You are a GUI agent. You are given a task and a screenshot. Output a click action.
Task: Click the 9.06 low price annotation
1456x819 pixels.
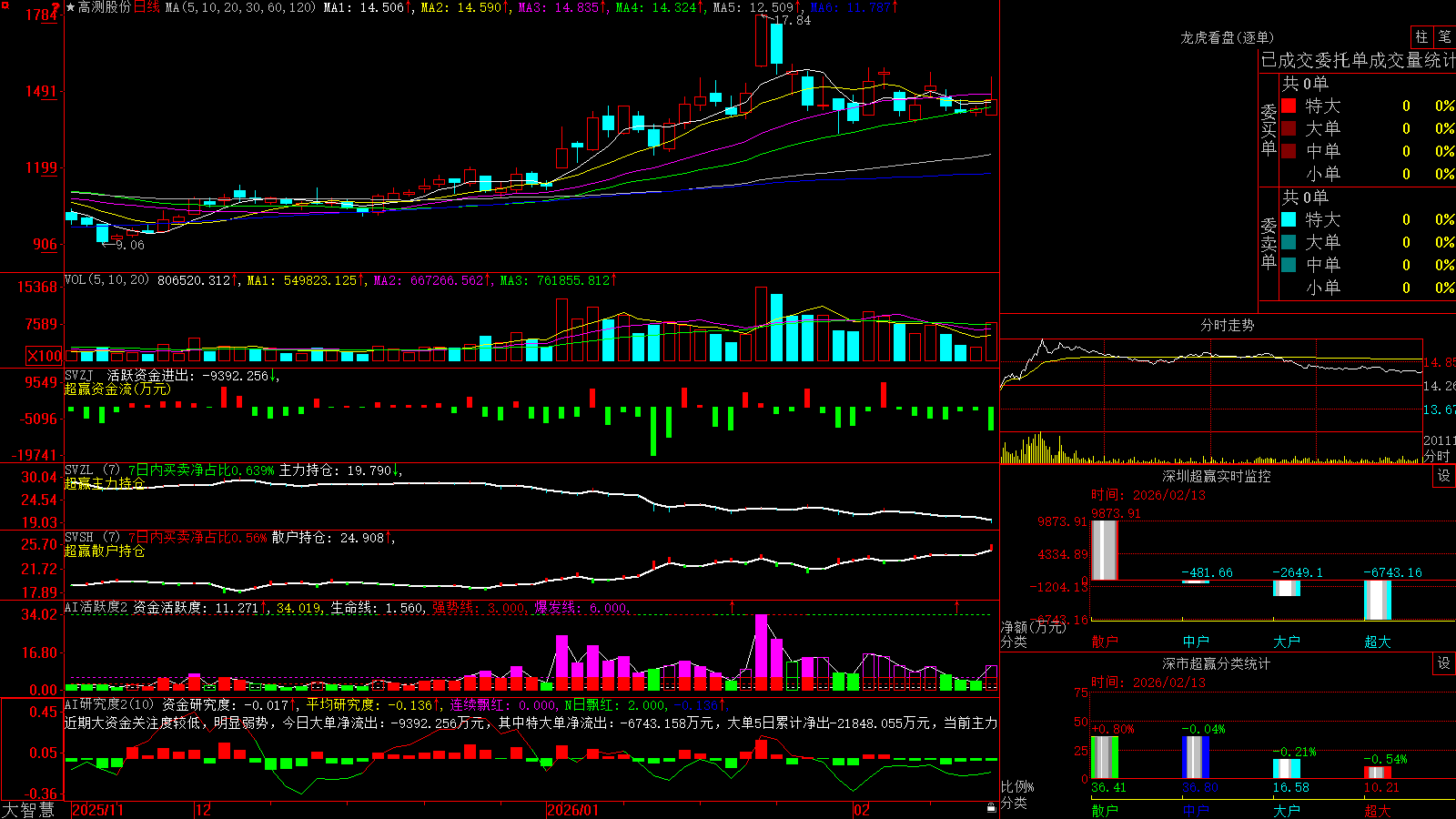coord(129,245)
